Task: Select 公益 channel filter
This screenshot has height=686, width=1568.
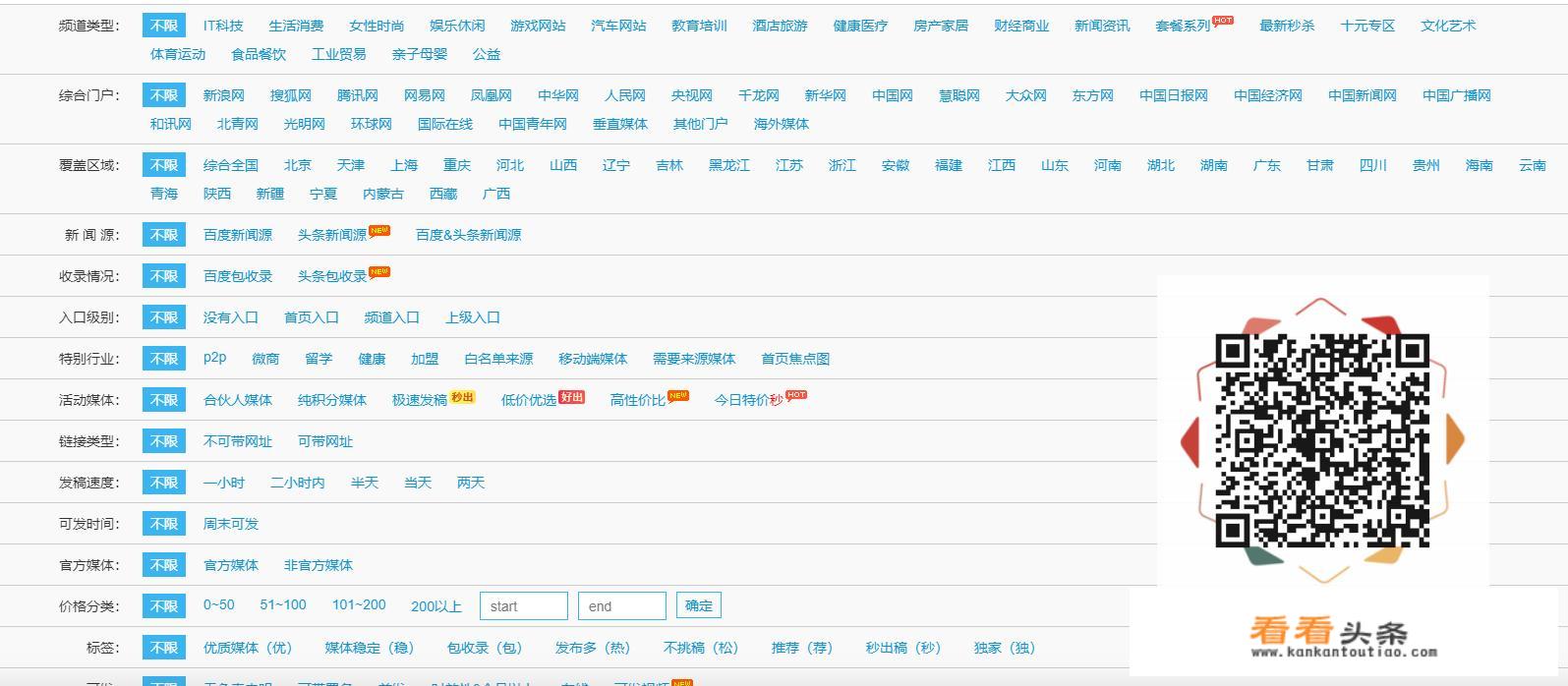Action: [x=487, y=54]
